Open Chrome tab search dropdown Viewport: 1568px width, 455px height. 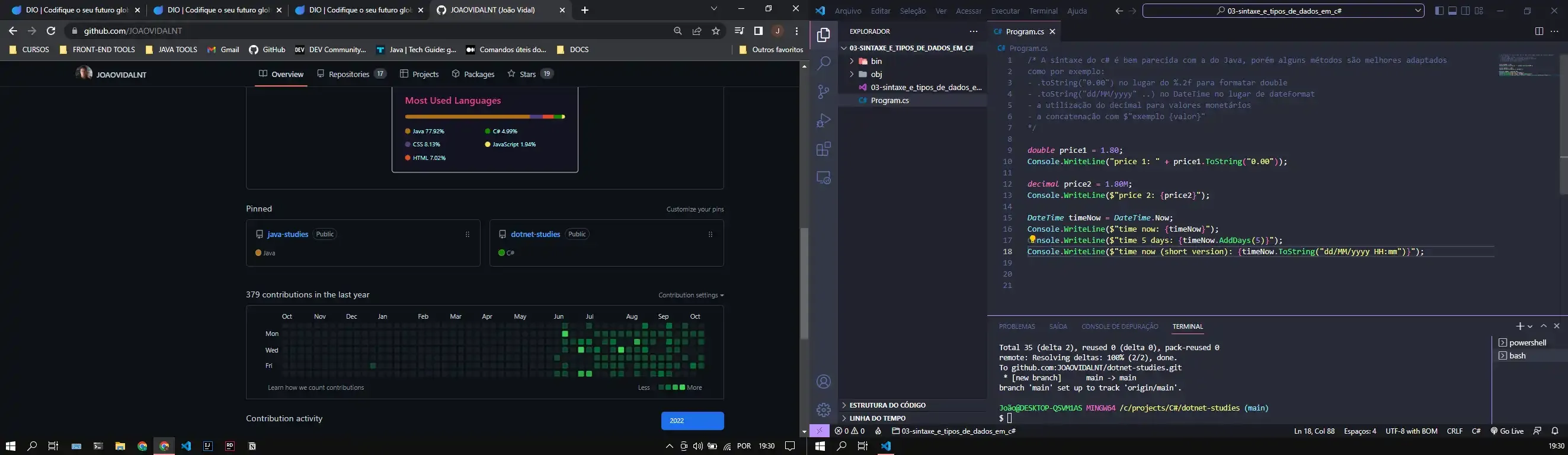pyautogui.click(x=714, y=9)
